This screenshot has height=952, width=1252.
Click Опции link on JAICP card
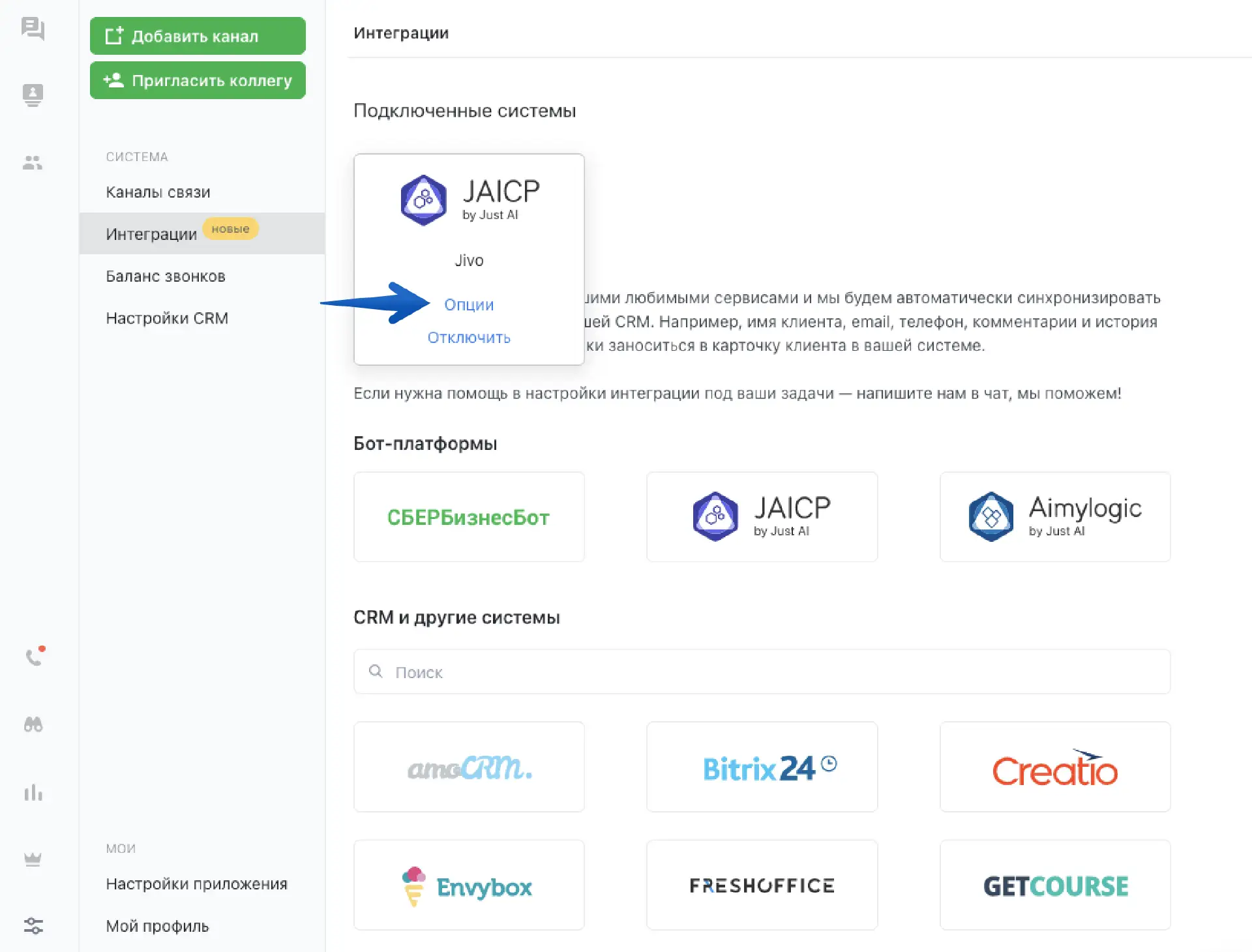coord(469,305)
